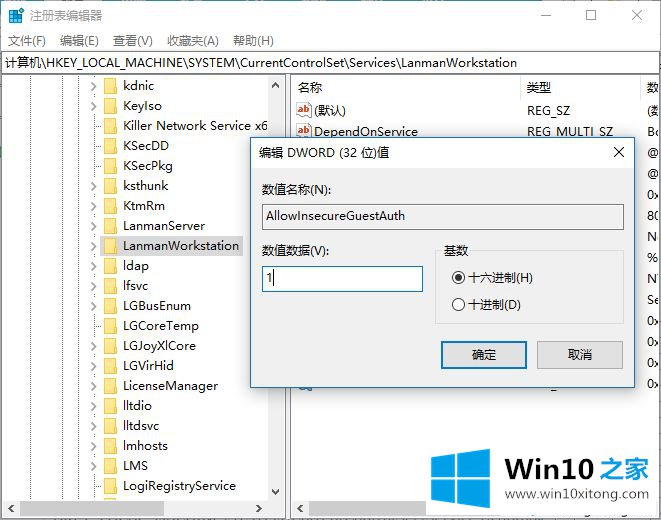This screenshot has height=520, width=661.
Task: Select the LanmanWorkstation tree item label
Action: 181,246
